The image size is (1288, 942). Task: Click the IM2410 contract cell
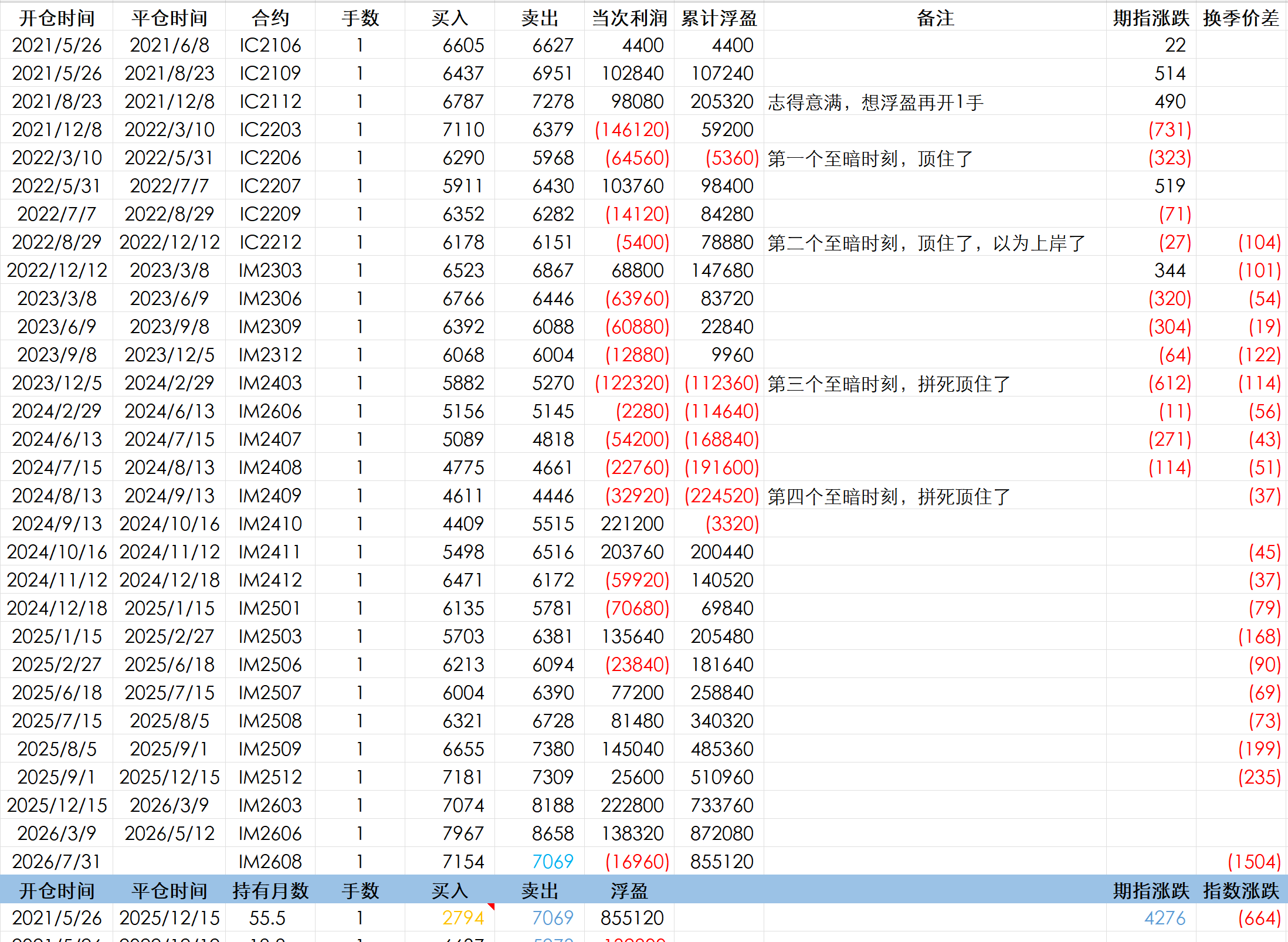270,524
